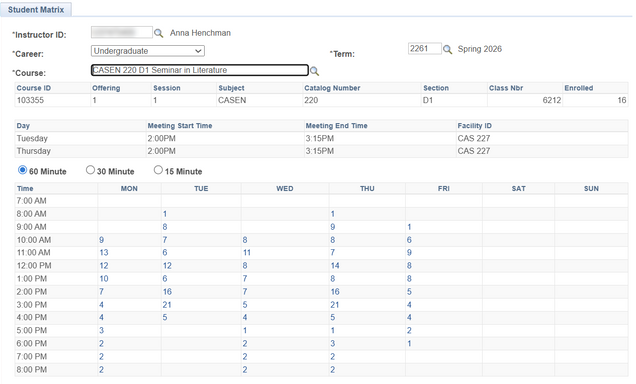Expand the Career dropdown showing Undergraduate
This screenshot has width=636, height=384.
tap(148, 51)
